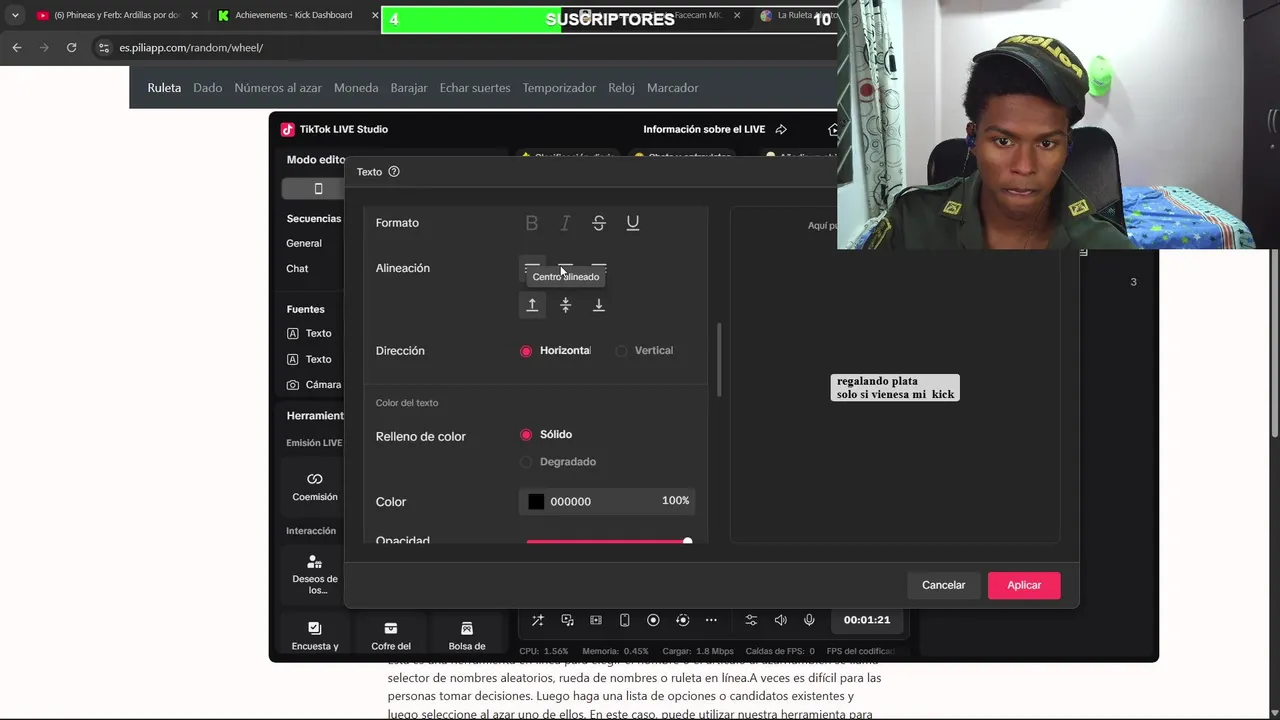Select the portrait phone mode button
Viewport: 1280px width, 720px height.
[318, 189]
